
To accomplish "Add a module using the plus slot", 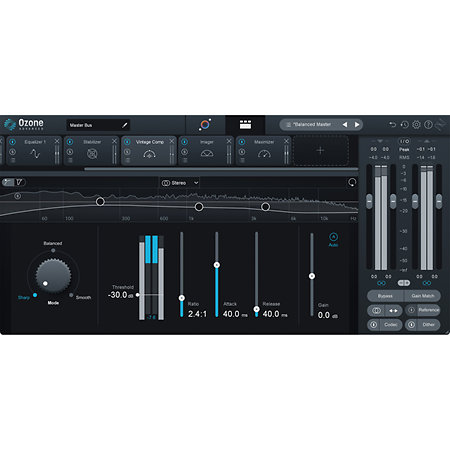I will click(321, 151).
